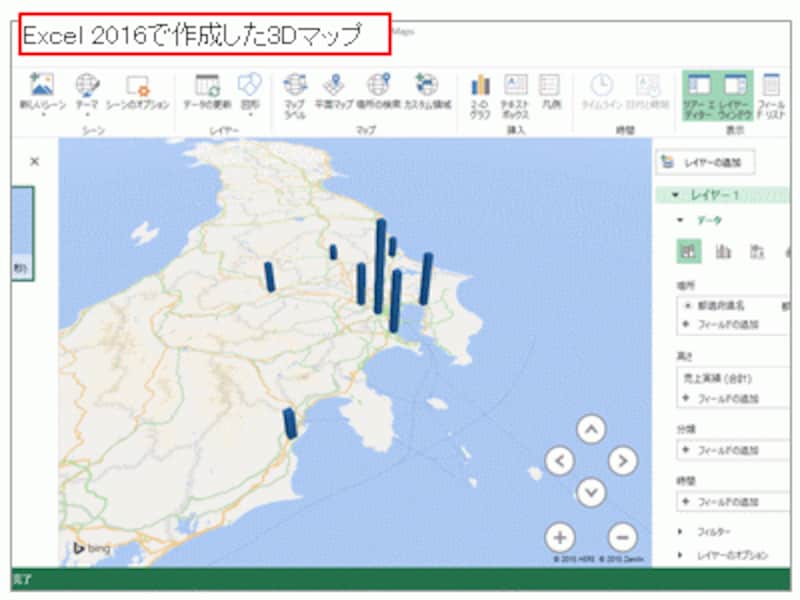
Task: Click the tallest data column near Tokyo
Action: [380, 266]
